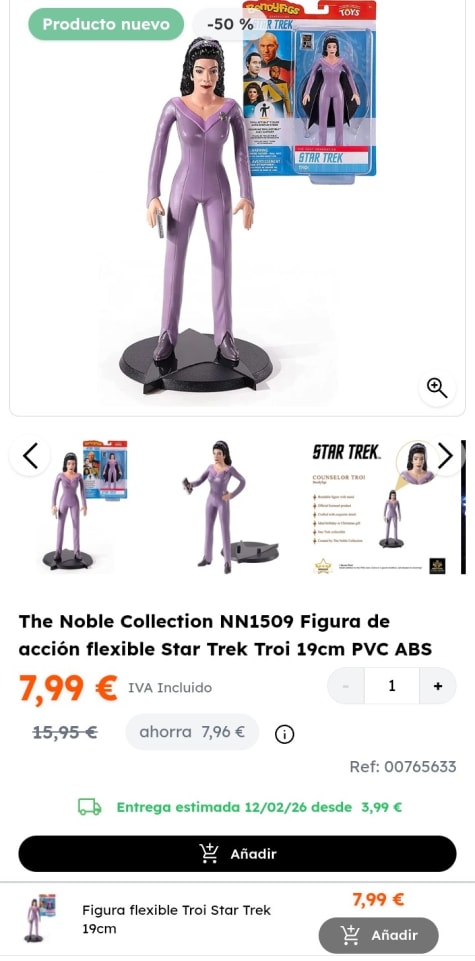This screenshot has width=475, height=961.
Task: Increase quantity with the plus button
Action: (x=438, y=686)
